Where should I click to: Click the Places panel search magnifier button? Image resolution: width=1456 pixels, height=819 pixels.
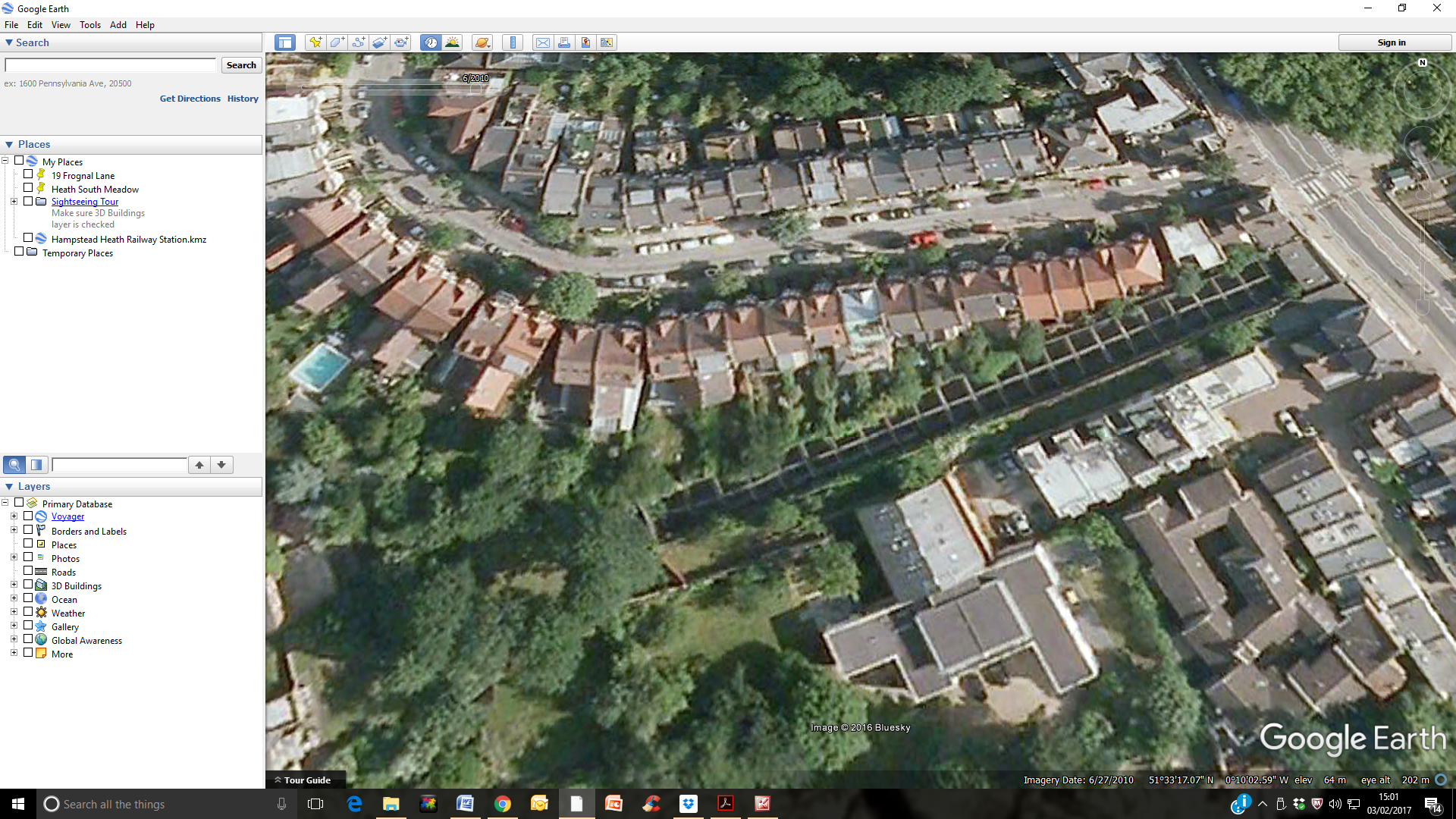(x=14, y=465)
